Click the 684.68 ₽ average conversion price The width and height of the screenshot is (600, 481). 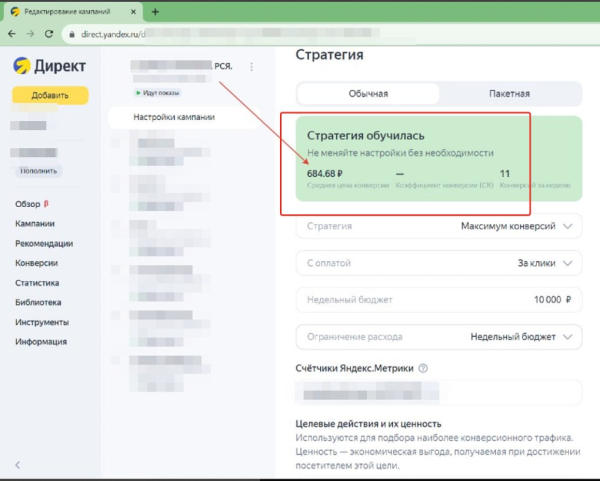[x=325, y=174]
